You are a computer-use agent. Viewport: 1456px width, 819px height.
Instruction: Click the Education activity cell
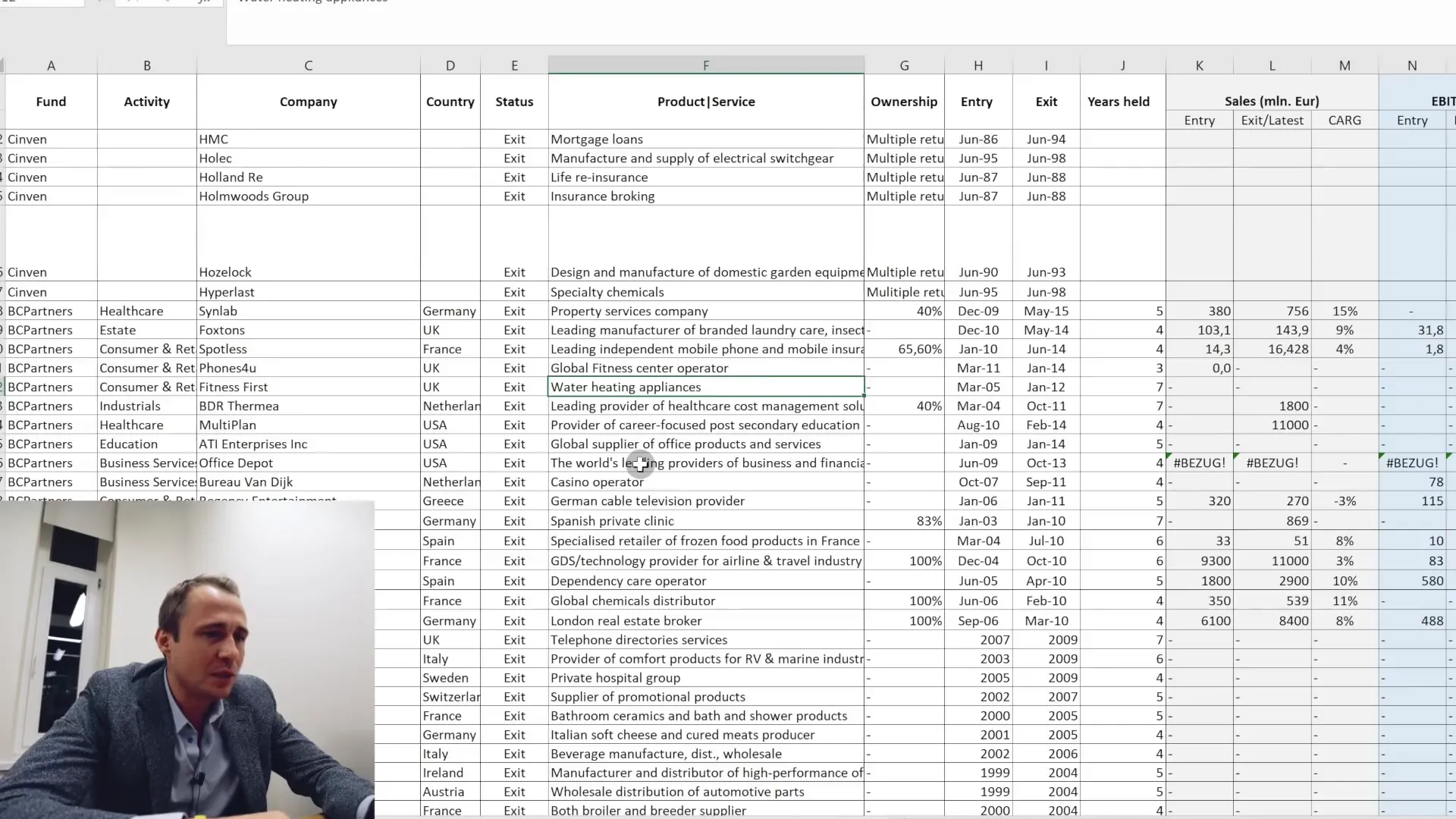[146, 444]
